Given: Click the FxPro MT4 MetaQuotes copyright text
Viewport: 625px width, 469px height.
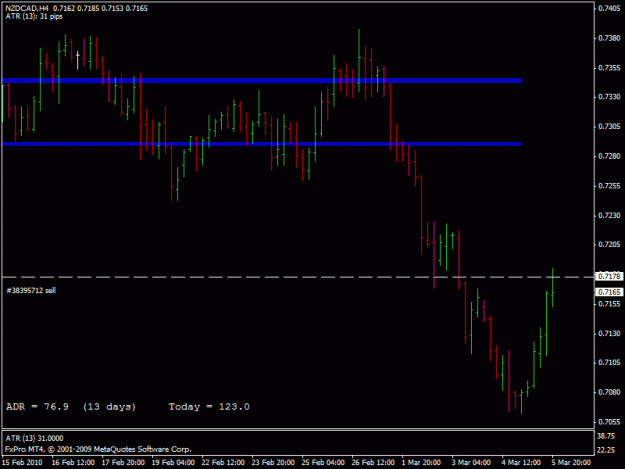Looking at the screenshot, I should (98, 449).
